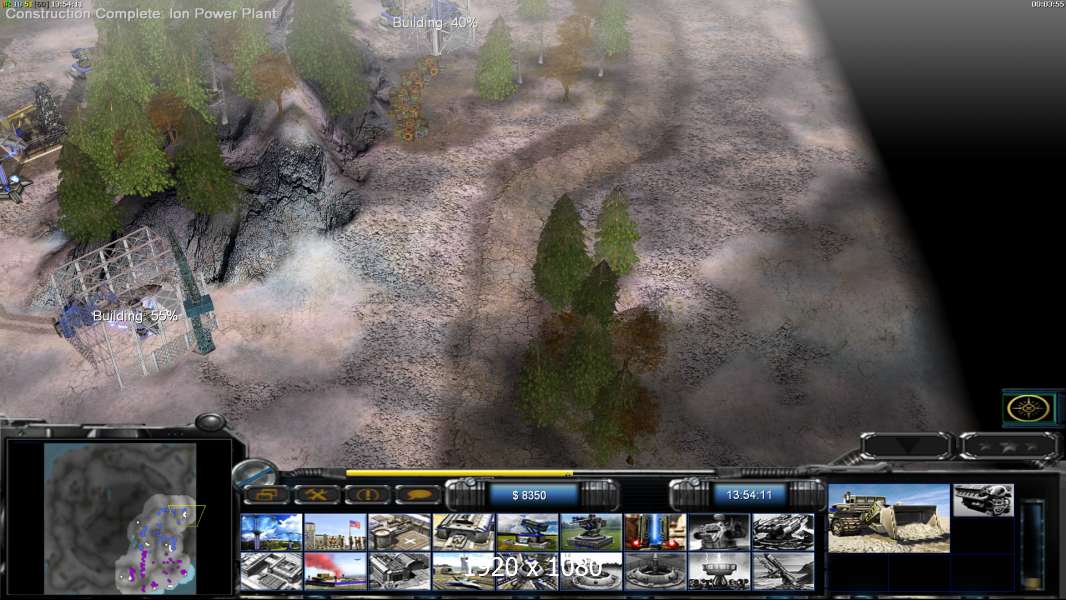Viewport: 1066px width, 600px height.
Task: Open the speech bubble communicator button
Action: point(417,495)
